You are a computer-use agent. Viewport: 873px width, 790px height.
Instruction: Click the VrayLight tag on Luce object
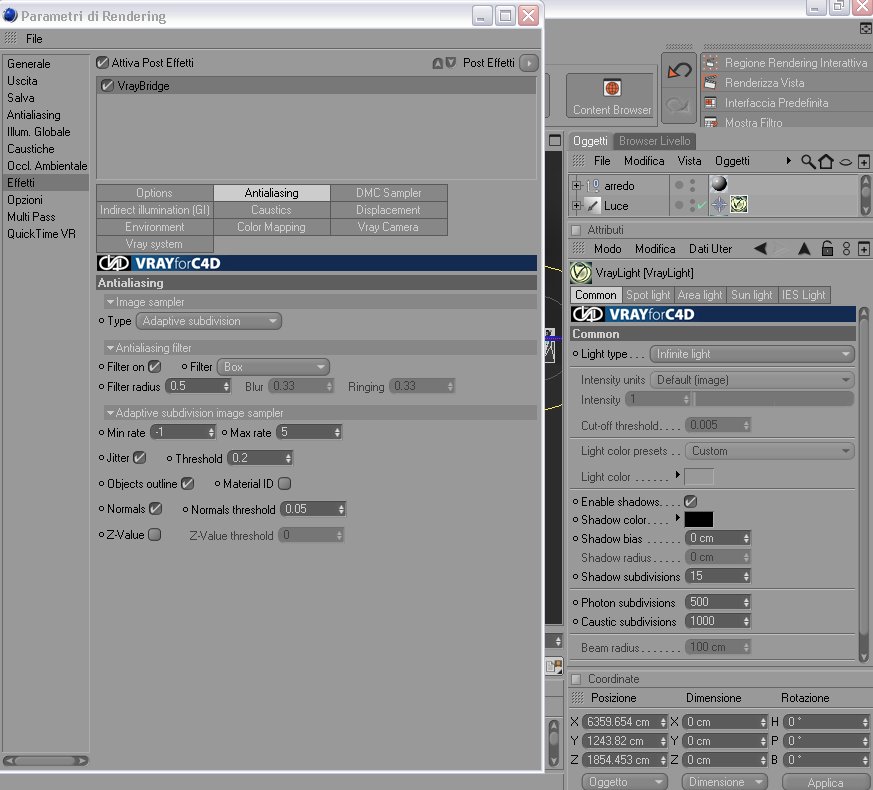pyautogui.click(x=739, y=204)
